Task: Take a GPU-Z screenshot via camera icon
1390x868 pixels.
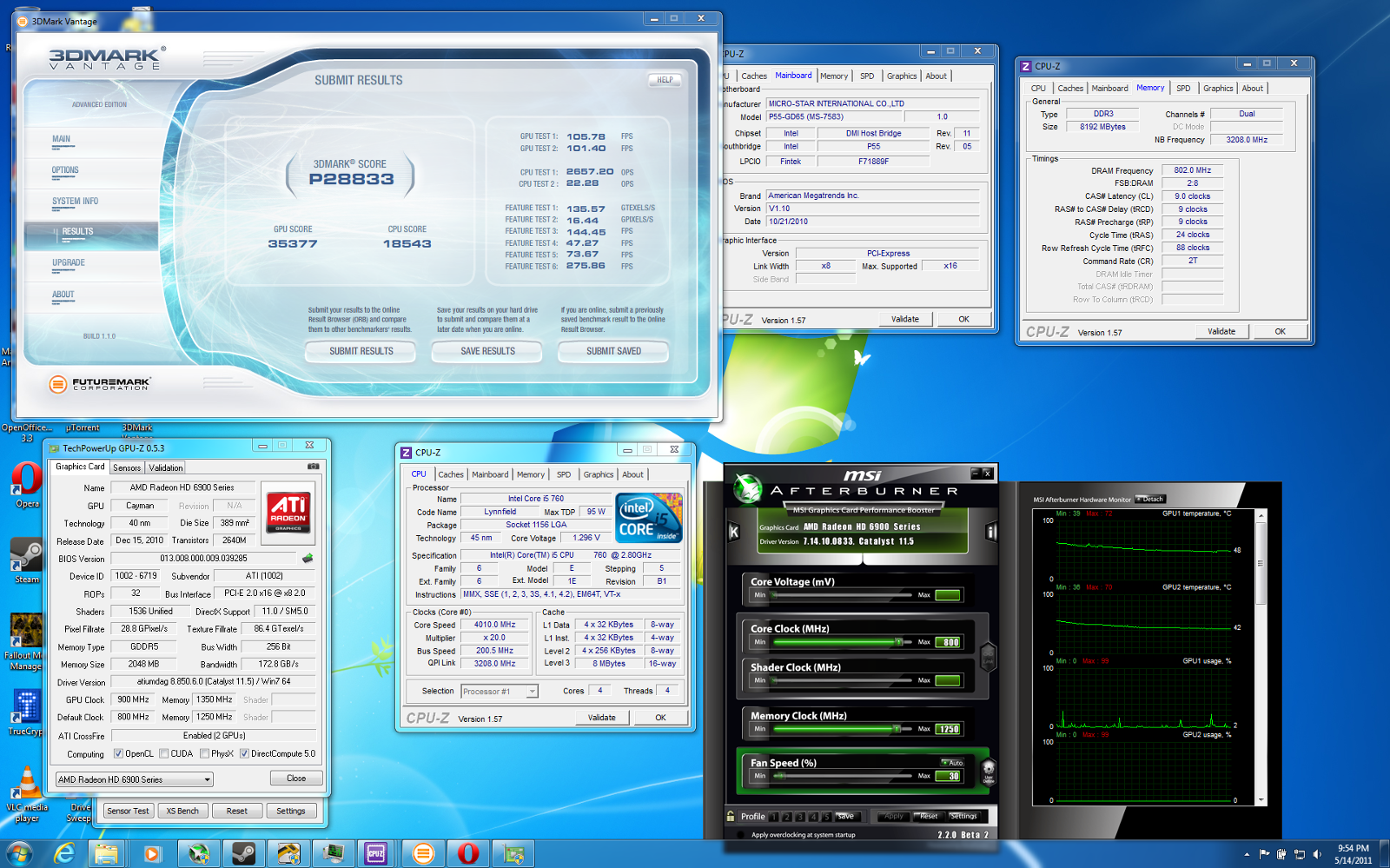Action: tap(313, 467)
